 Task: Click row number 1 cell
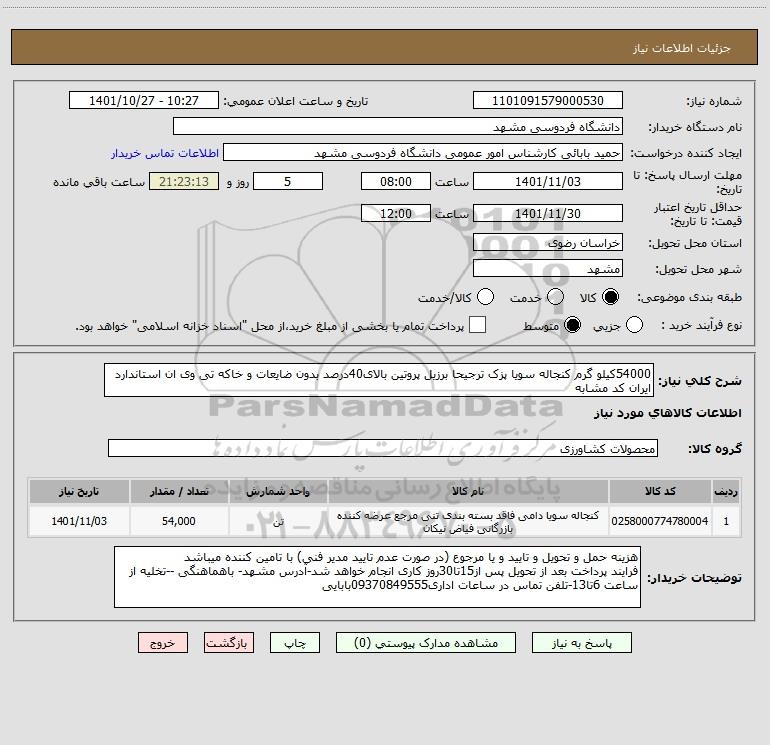(726, 521)
